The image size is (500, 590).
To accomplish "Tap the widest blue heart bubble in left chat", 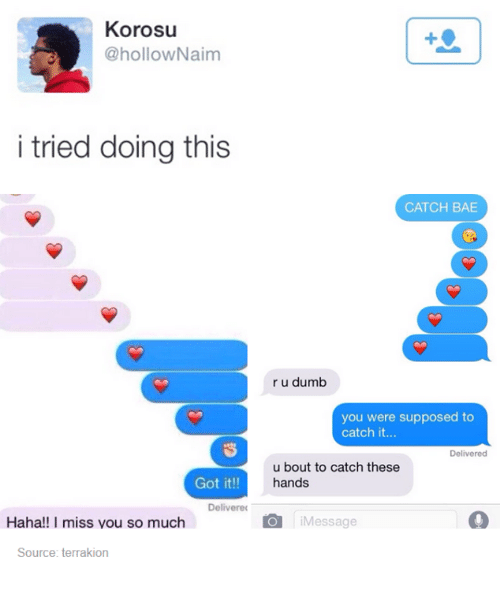I will (x=182, y=355).
